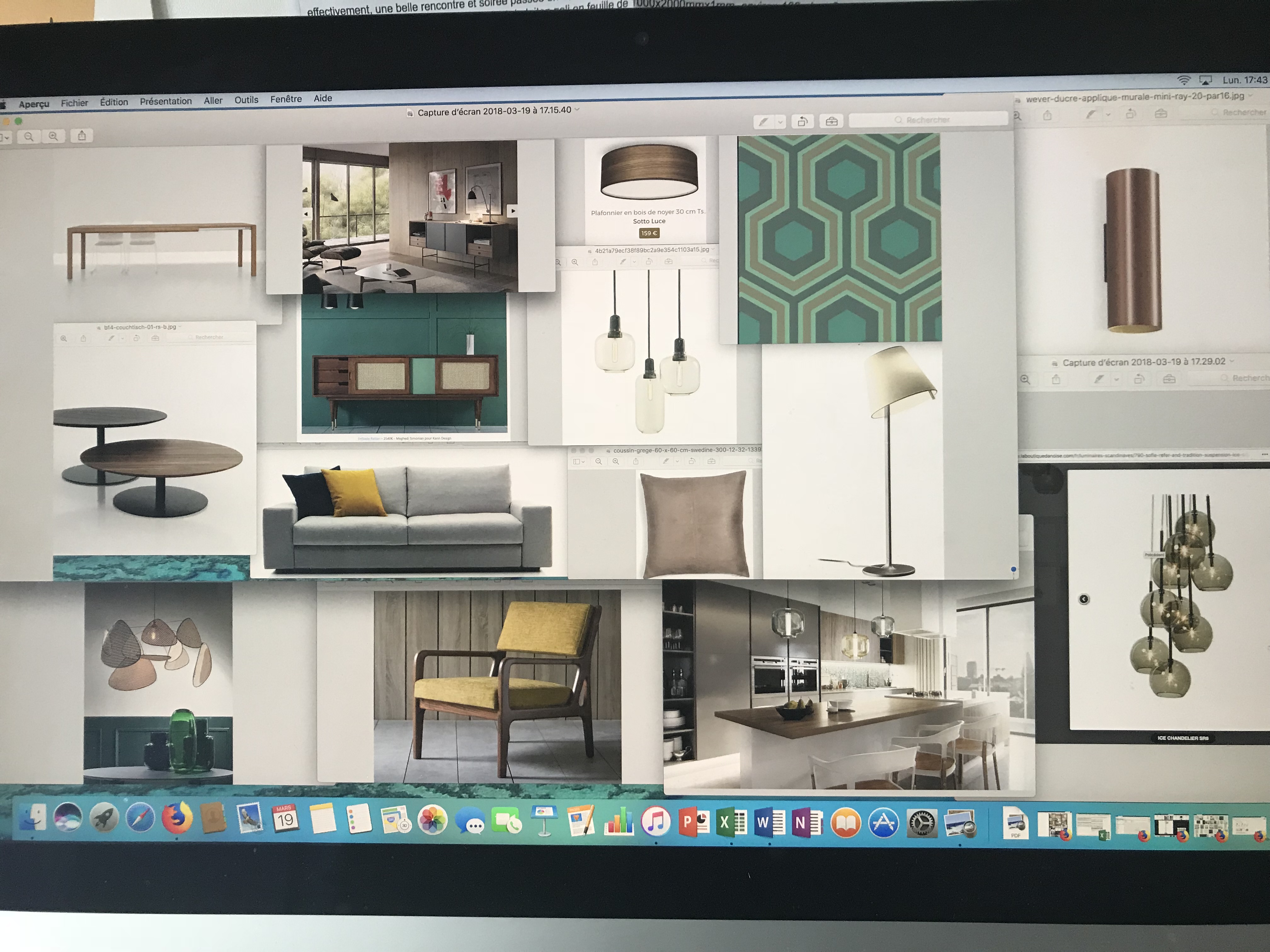Open the Édition menu
The height and width of the screenshot is (952, 1270).
(x=114, y=102)
